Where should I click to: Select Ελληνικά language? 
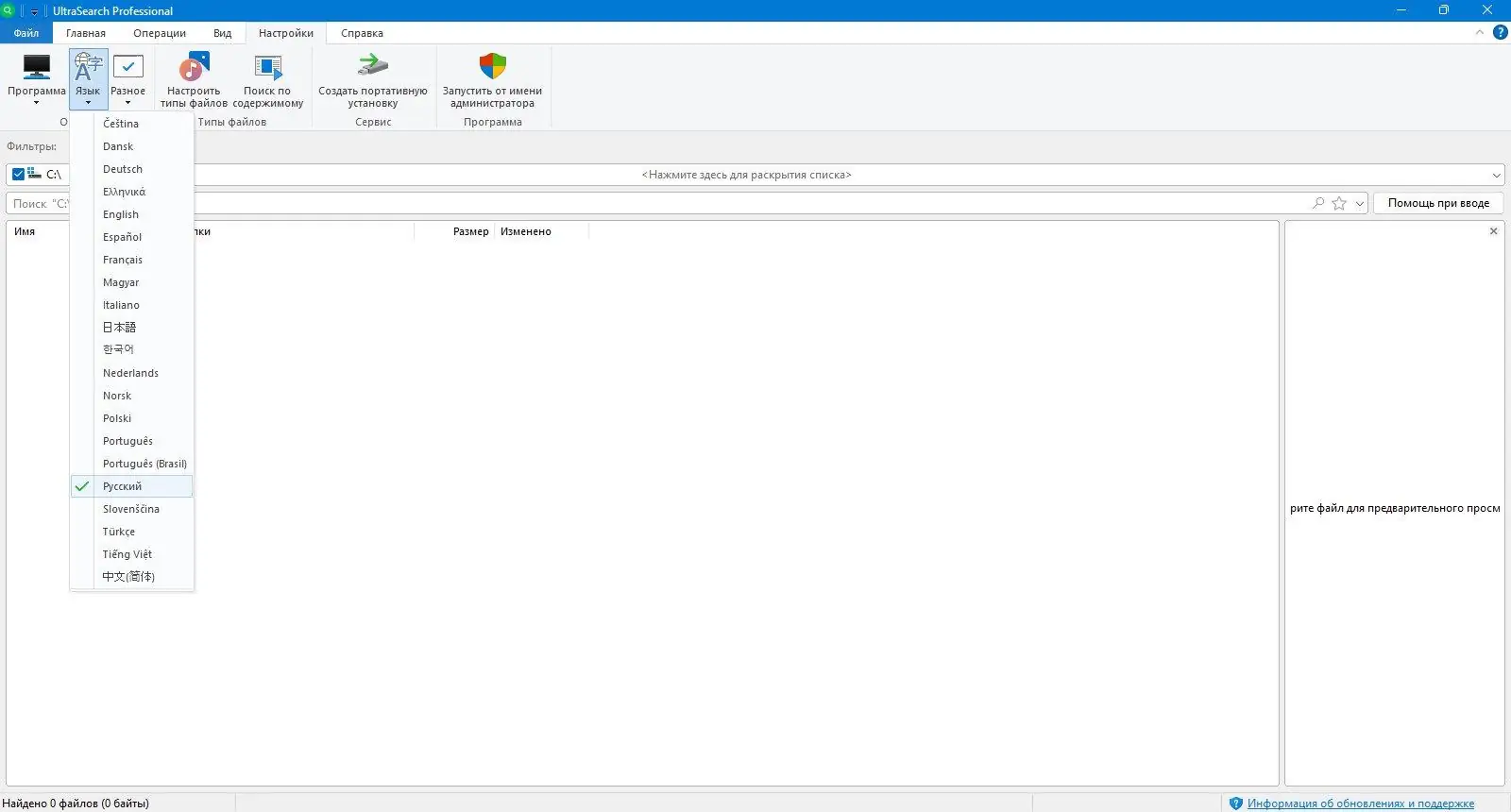tap(132, 192)
